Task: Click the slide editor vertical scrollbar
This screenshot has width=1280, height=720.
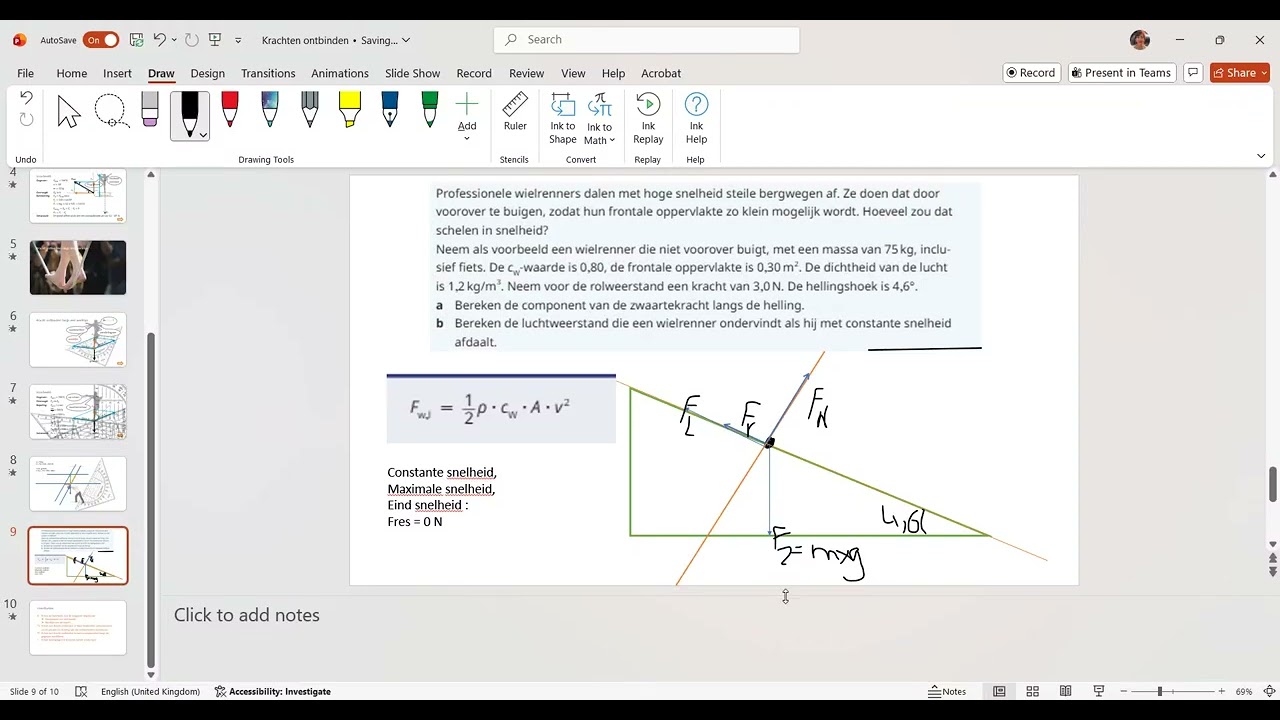Action: point(1272,484)
